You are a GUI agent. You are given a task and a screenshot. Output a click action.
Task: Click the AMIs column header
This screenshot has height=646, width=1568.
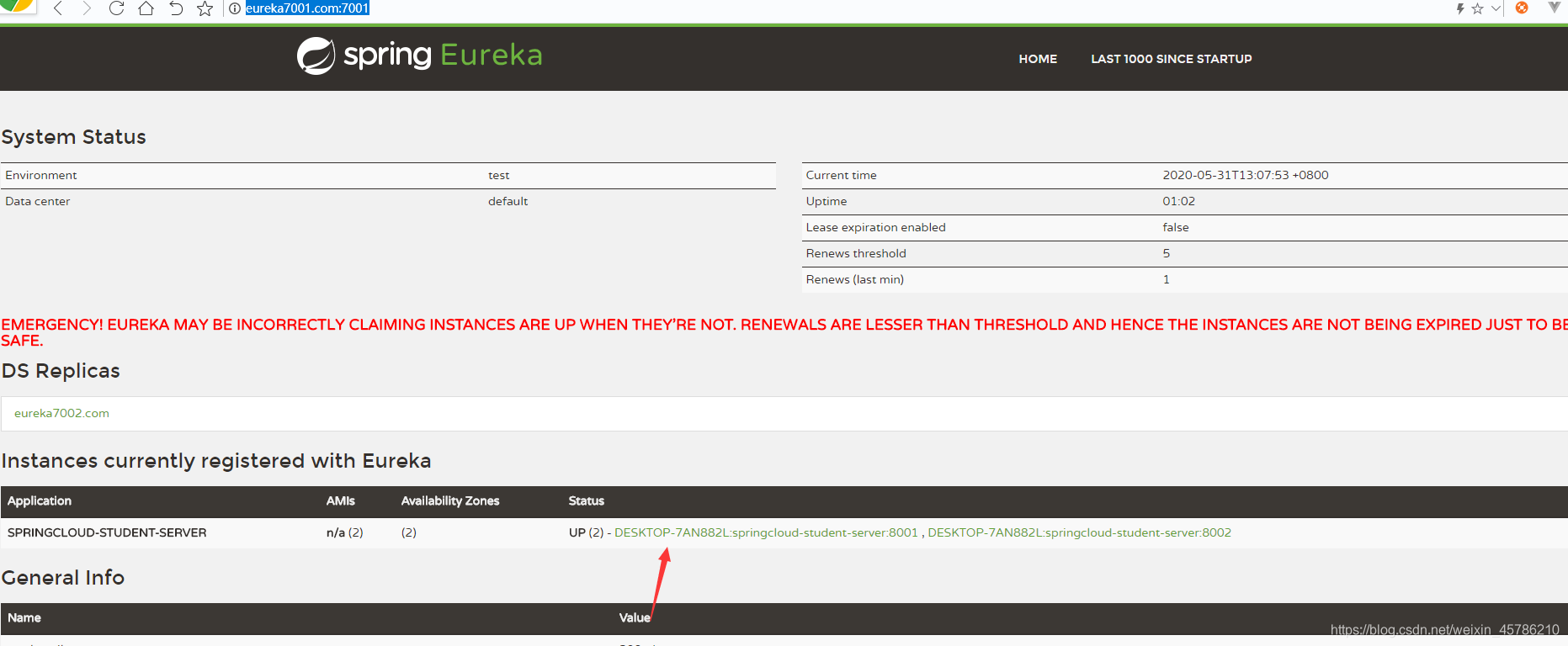tap(341, 500)
